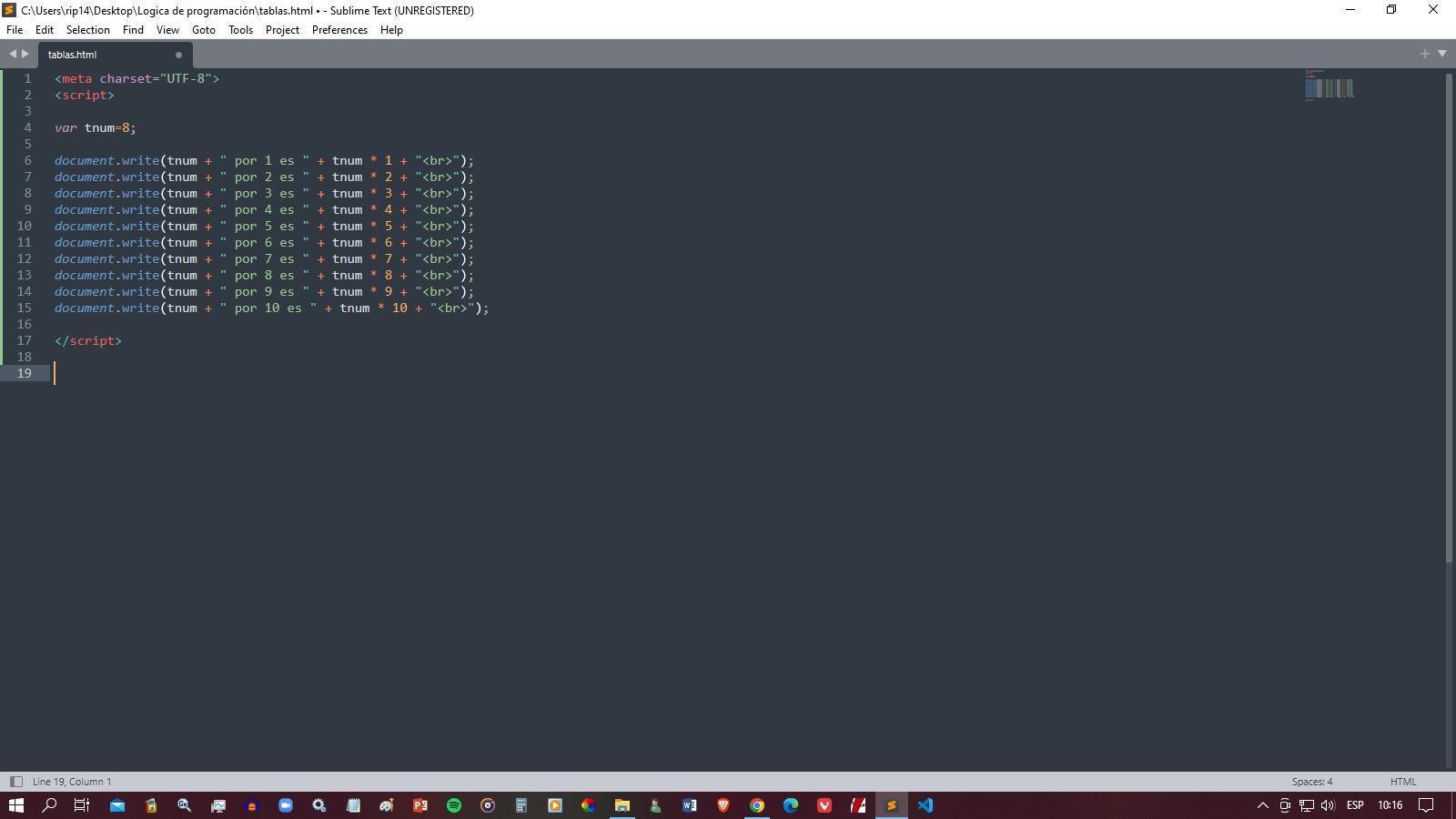Image resolution: width=1456 pixels, height=819 pixels.
Task: Open Microsoft Edge from taskbar
Action: click(x=791, y=805)
